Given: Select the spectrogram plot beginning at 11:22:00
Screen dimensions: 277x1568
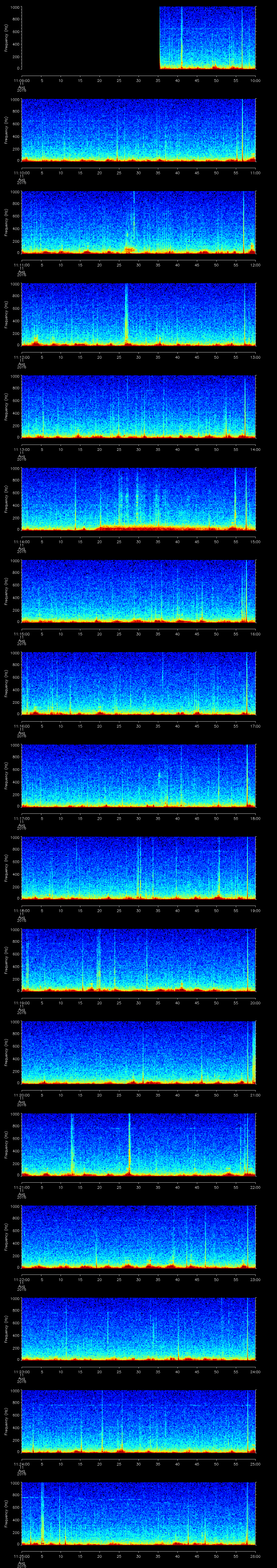Looking at the screenshot, I should tap(139, 1237).
